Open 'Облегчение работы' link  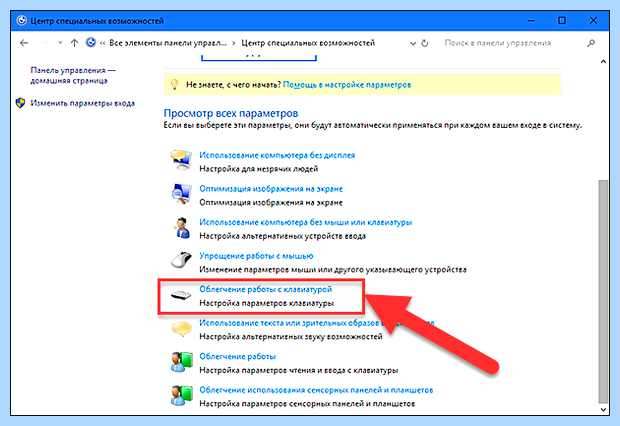coord(237,356)
